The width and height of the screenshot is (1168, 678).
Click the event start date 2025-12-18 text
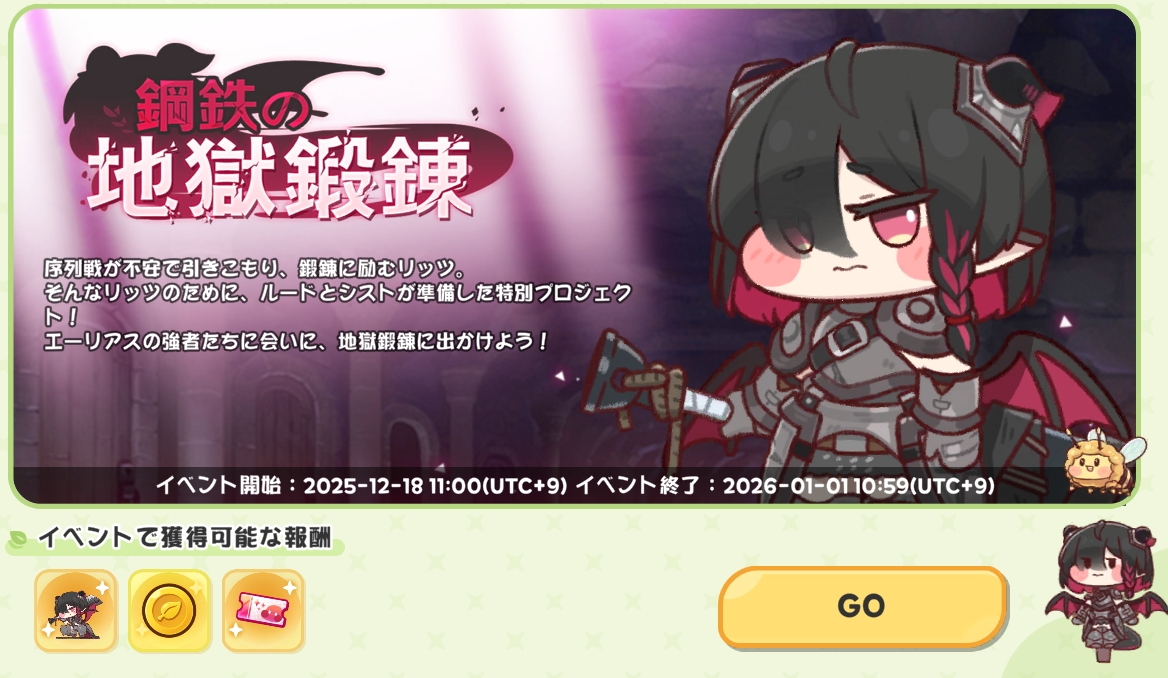(363, 486)
